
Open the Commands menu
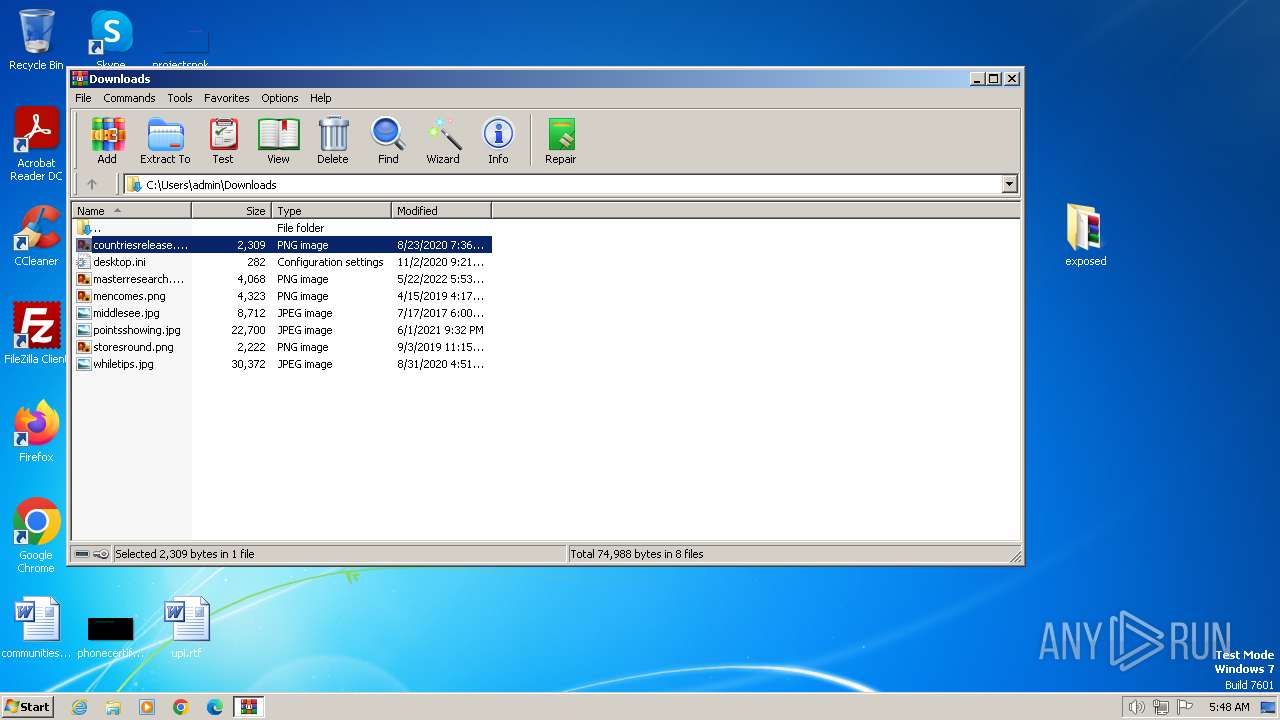click(x=129, y=98)
